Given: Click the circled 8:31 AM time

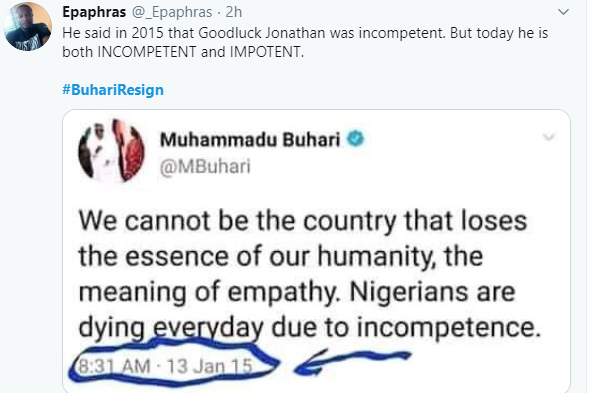Looking at the screenshot, I should (114, 366).
